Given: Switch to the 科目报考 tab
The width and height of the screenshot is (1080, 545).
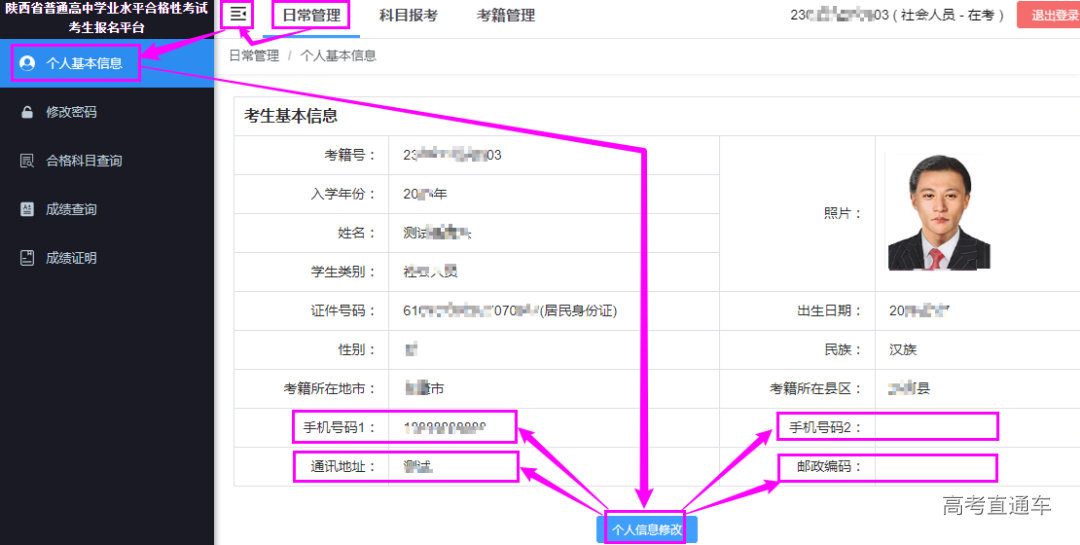Looking at the screenshot, I should pos(408,16).
